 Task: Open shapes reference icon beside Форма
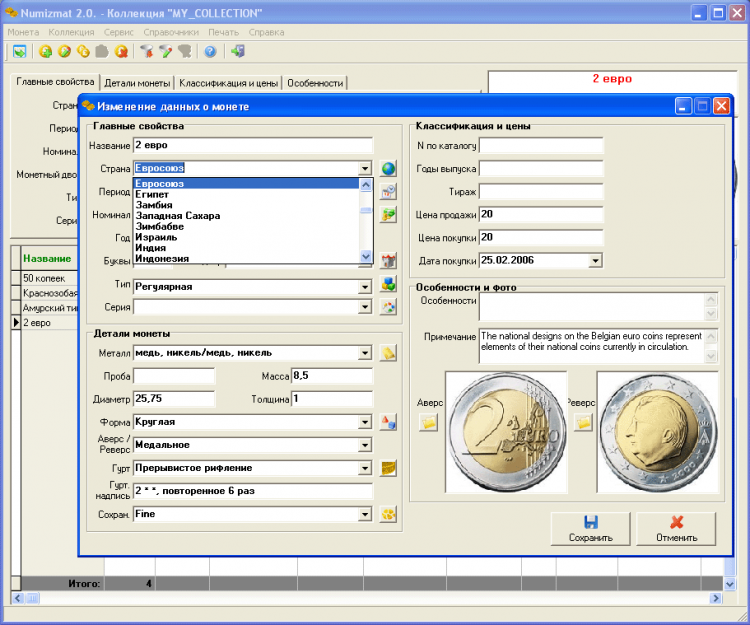(x=388, y=422)
